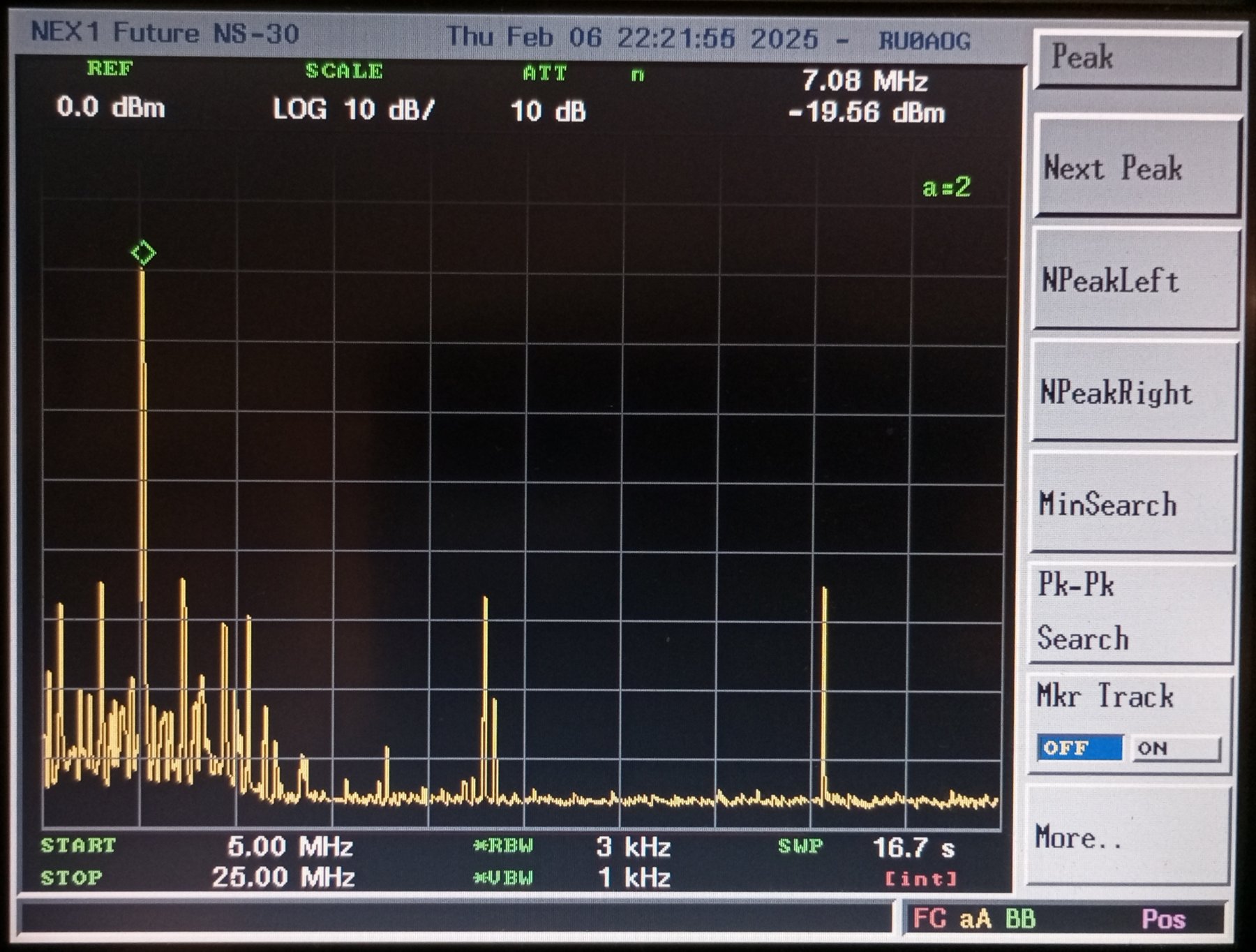Turn Mkr Track ON
Image resolution: width=1256 pixels, height=952 pixels.
click(x=1175, y=749)
